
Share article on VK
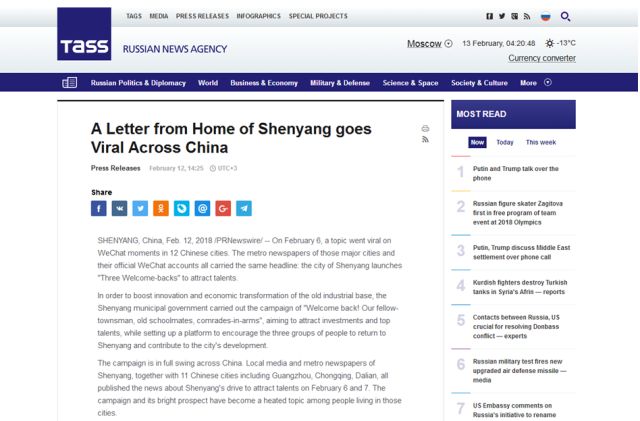click(x=119, y=208)
